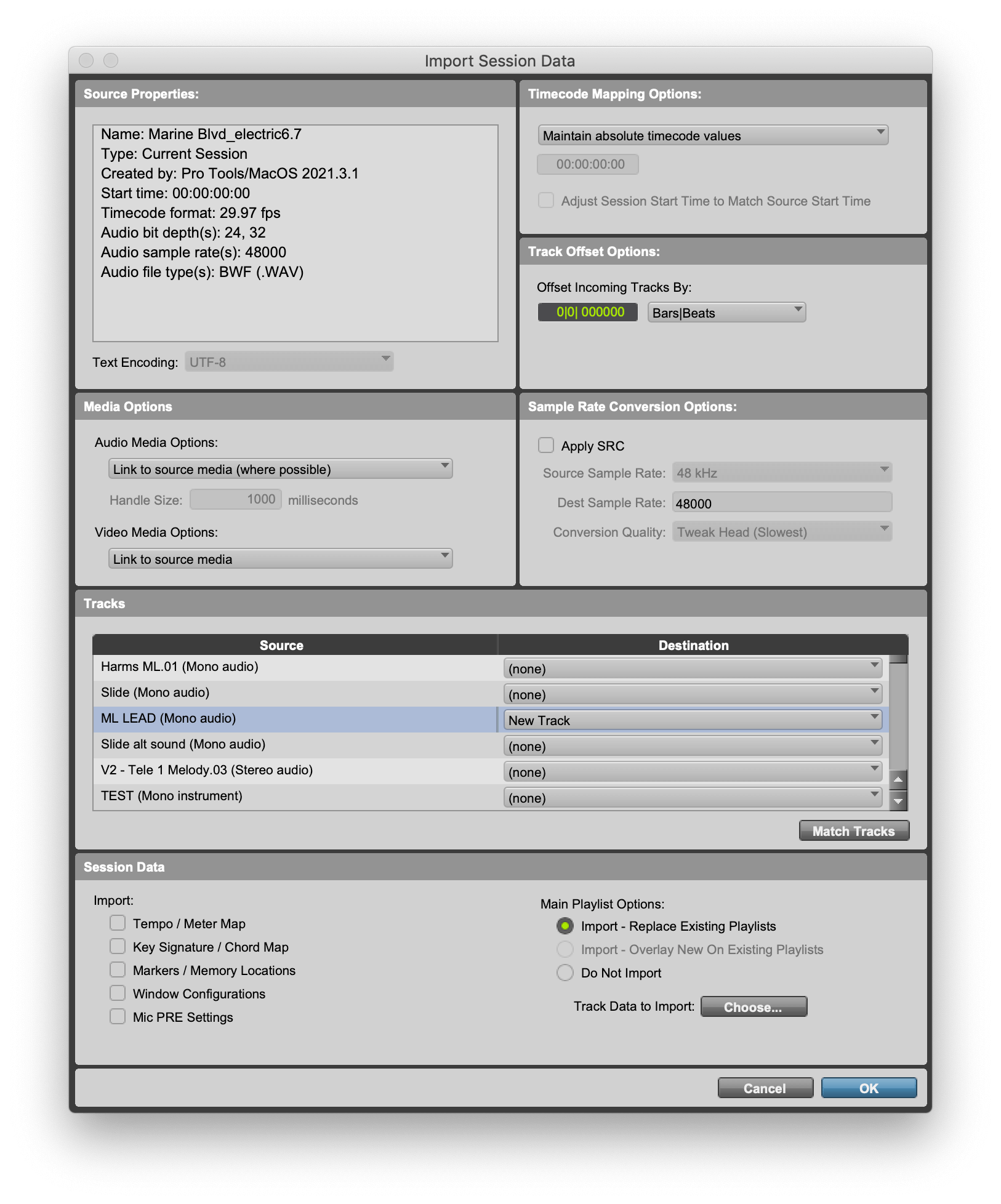This screenshot has height=1204, width=1001.
Task: Select the TEST (Mono instrument) source track
Action: [295, 797]
